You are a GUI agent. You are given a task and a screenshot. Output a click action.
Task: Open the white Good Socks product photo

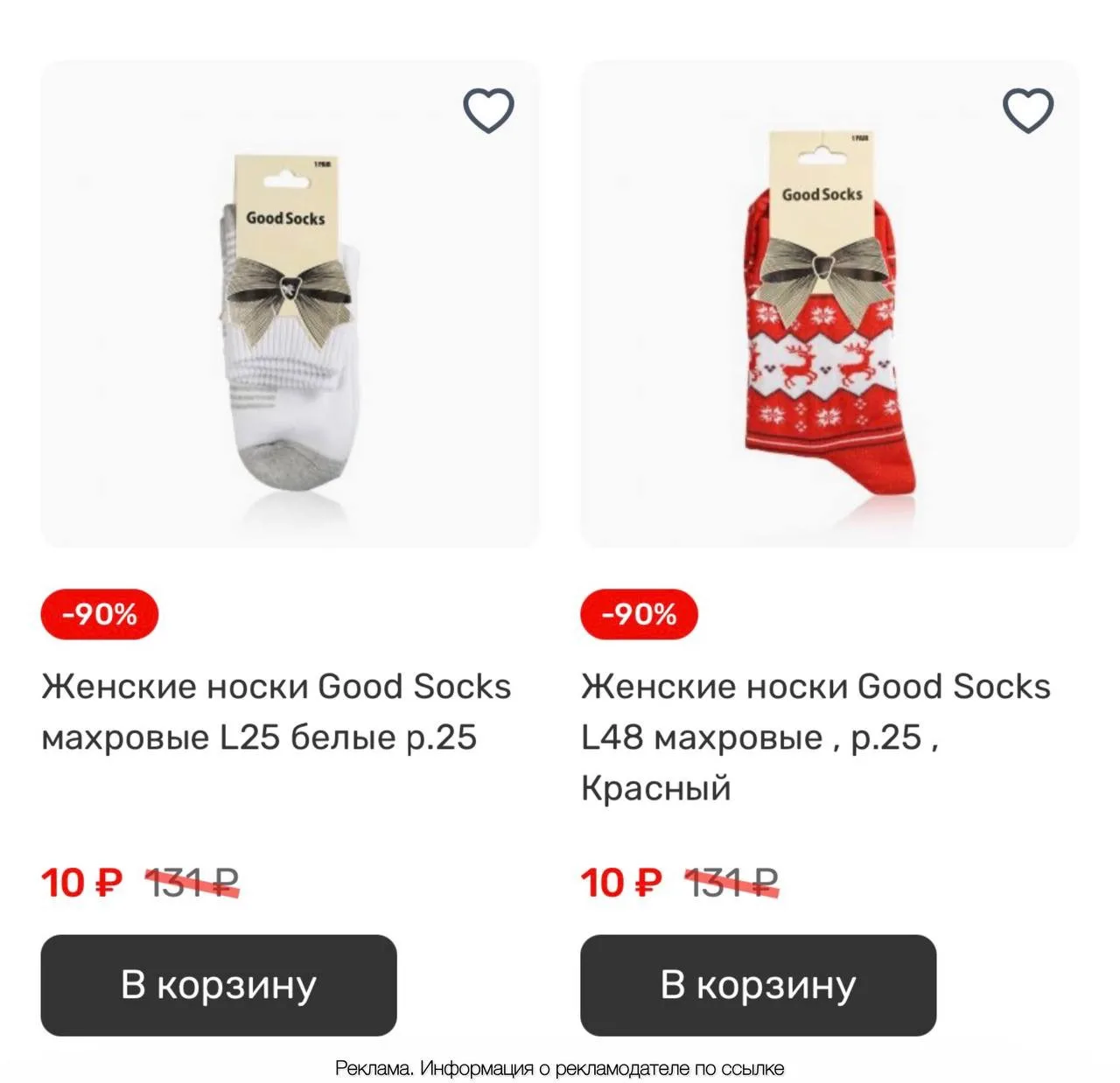click(x=290, y=304)
